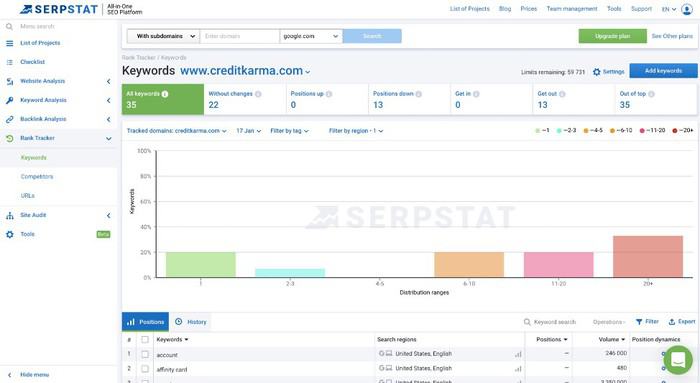Open the user profile avatar icon
The width and height of the screenshot is (700, 383).
(687, 9)
